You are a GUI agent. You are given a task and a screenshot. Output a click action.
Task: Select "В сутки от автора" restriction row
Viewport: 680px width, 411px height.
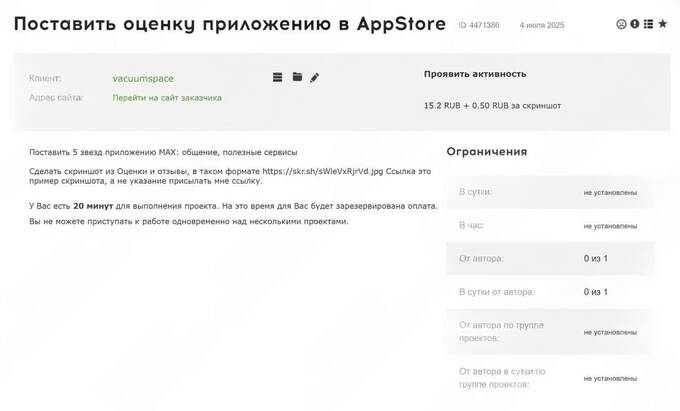pyautogui.click(x=551, y=292)
